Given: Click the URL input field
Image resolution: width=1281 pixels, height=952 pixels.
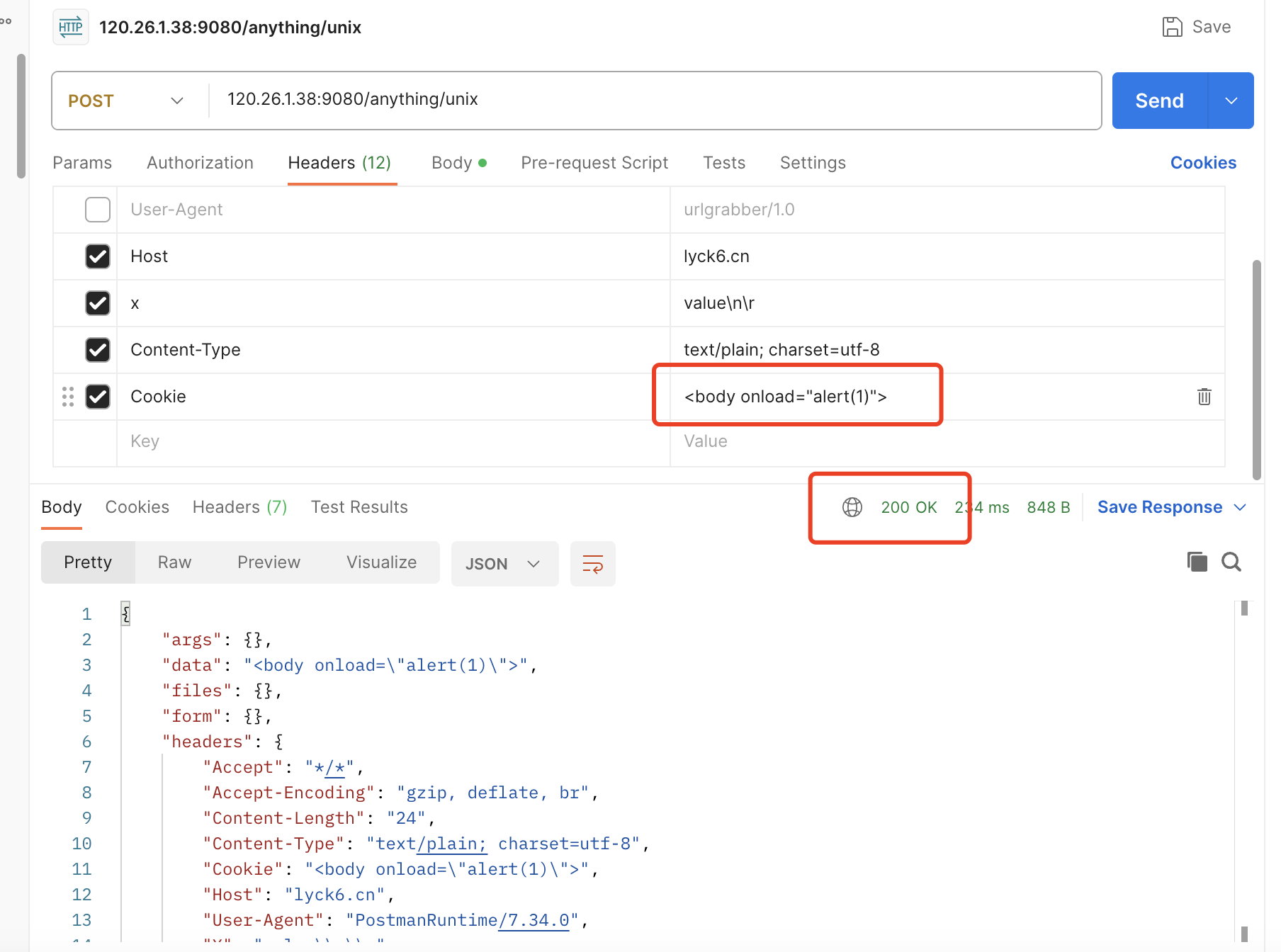Looking at the screenshot, I should coord(638,100).
